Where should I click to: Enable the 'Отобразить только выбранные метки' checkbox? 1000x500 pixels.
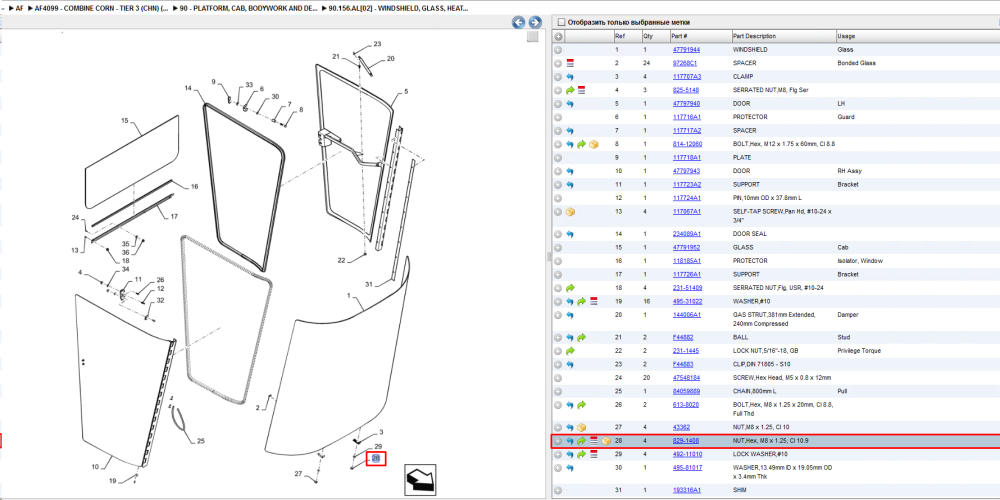[561, 22]
